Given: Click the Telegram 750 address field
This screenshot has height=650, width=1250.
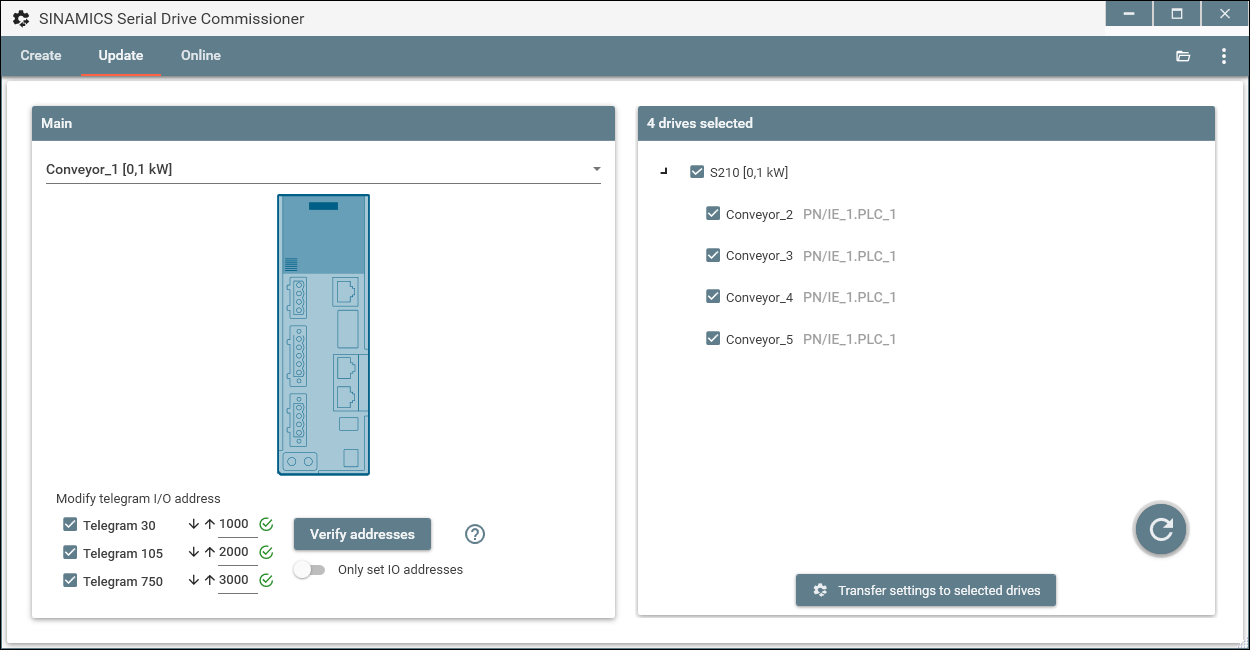Looking at the screenshot, I should click(237, 581).
